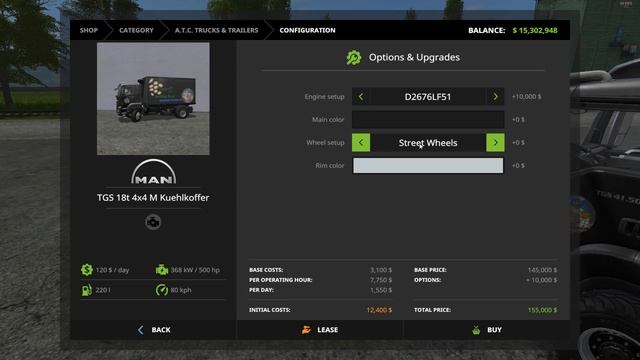Click the options + 10,000 $ value

[x=541, y=280]
